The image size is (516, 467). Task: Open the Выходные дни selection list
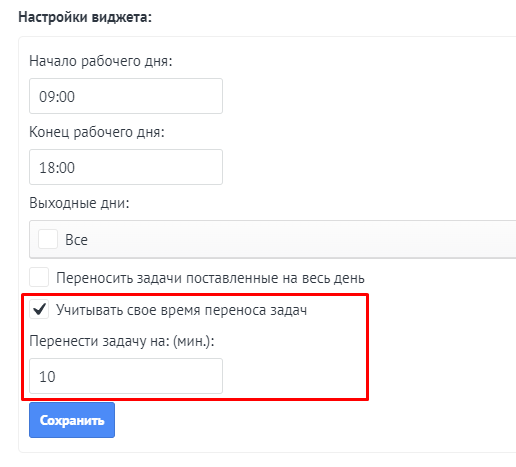click(272, 239)
